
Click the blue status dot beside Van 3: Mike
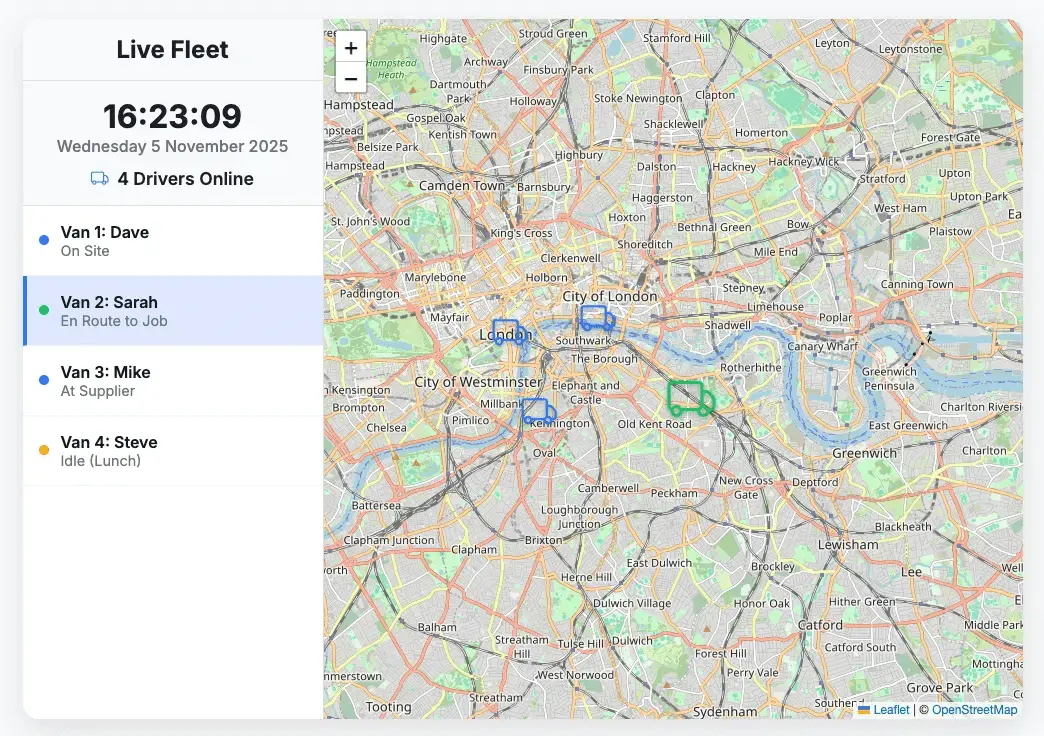tap(42, 379)
